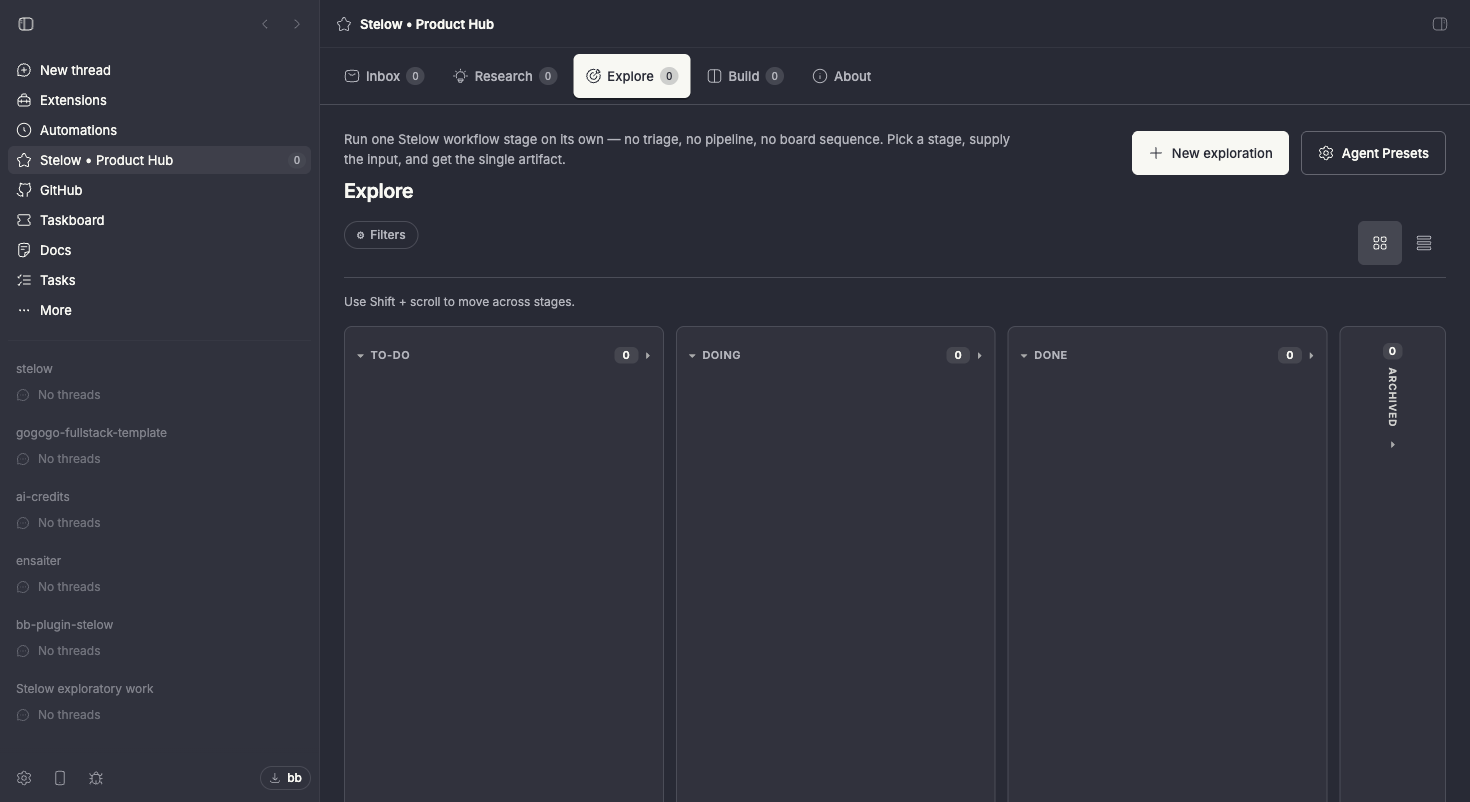The image size is (1470, 802).
Task: Select the stelow project heading
Action: coord(34,369)
